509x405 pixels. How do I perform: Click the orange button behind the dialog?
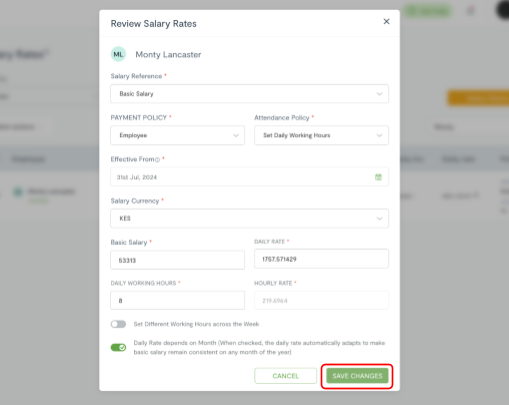pyautogui.click(x=478, y=98)
